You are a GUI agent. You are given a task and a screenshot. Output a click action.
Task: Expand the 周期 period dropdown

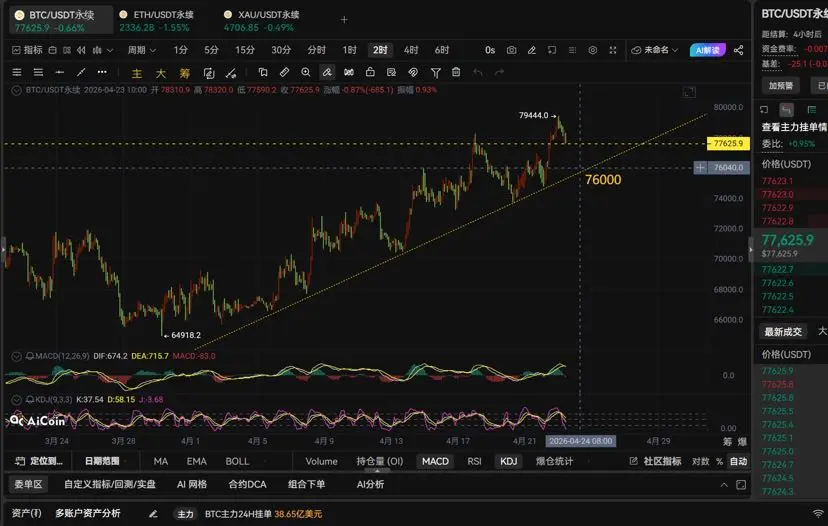click(x=142, y=50)
